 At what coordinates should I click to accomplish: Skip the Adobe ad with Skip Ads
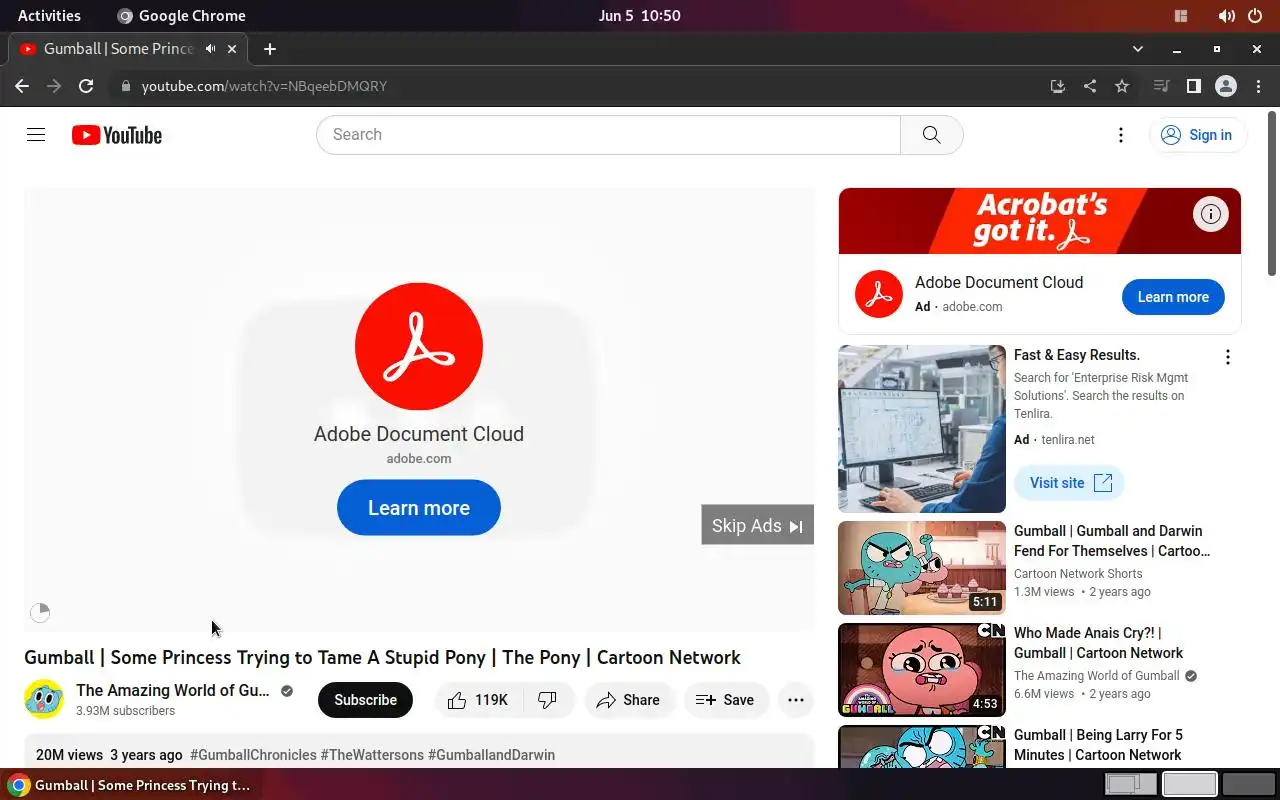click(x=757, y=525)
